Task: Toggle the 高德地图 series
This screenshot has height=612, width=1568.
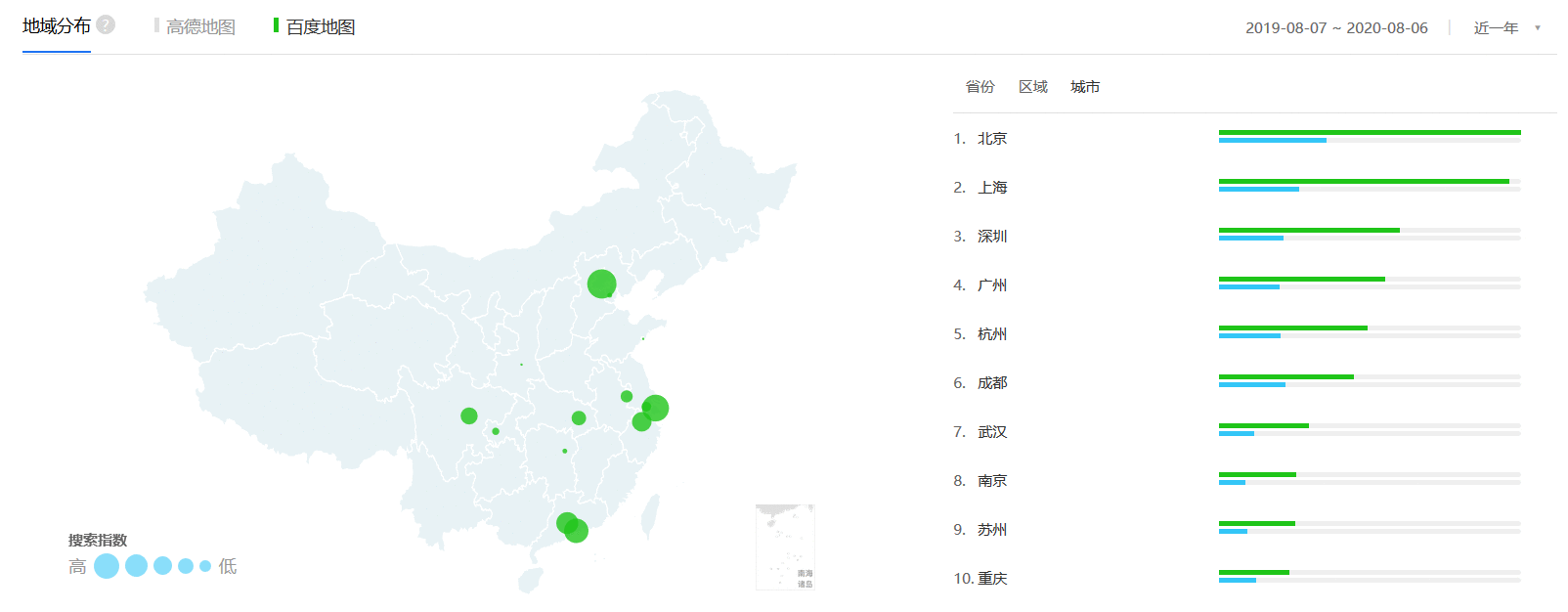Action: [x=195, y=26]
